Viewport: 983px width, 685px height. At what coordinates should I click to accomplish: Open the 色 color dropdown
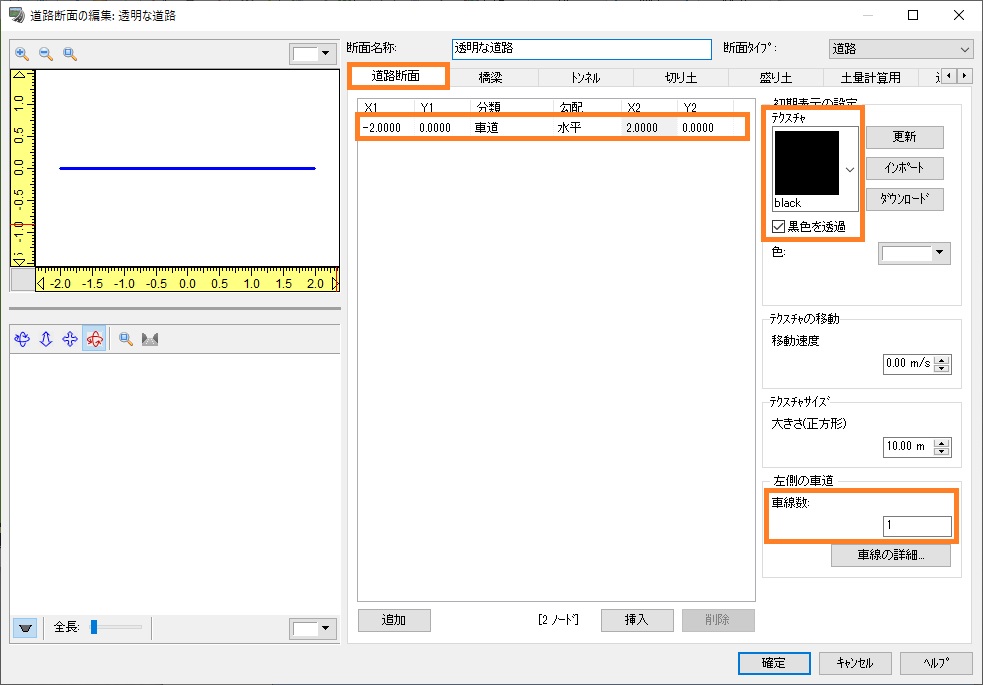[x=914, y=253]
